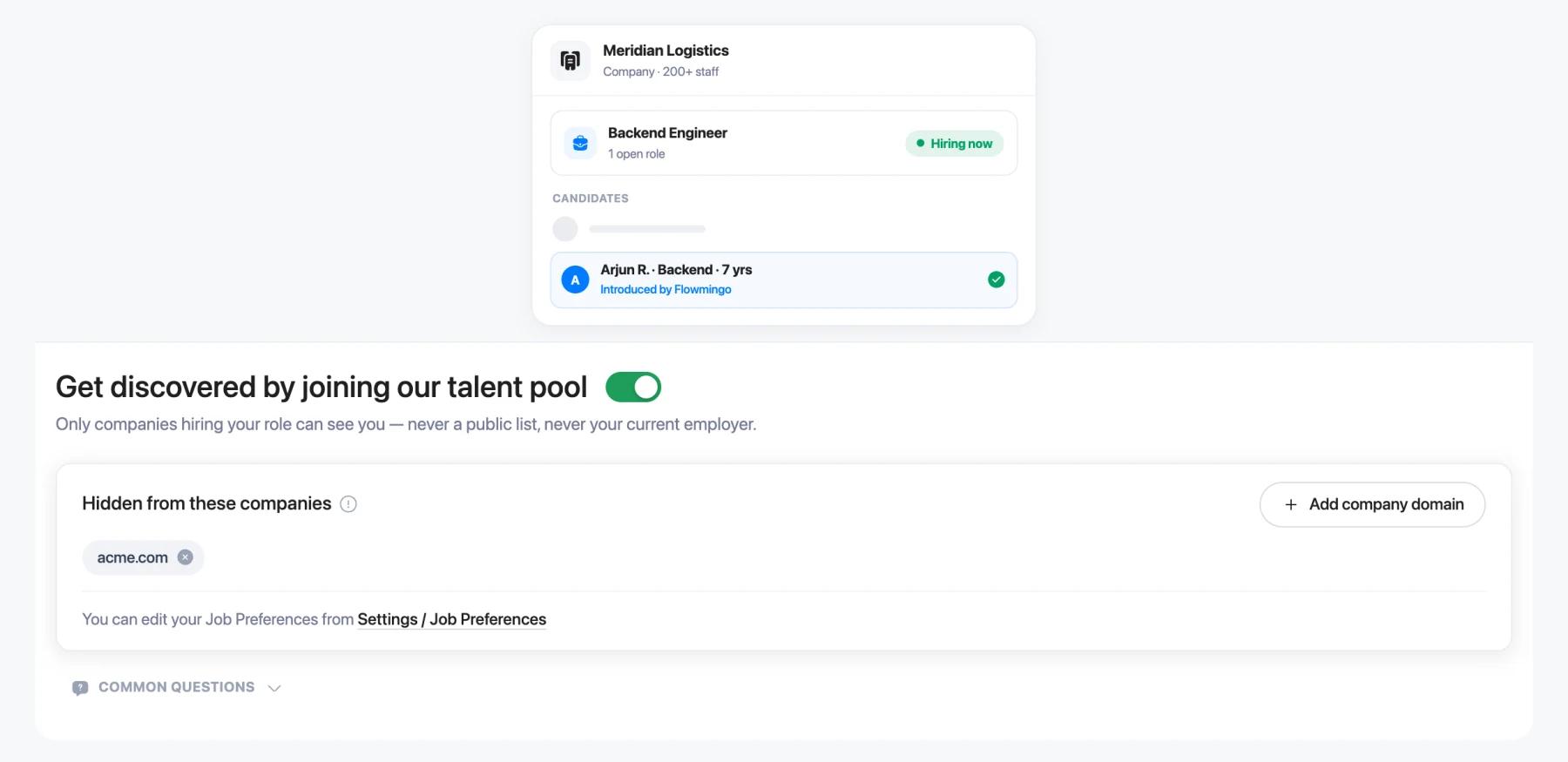Click Arjun R.'s blue avatar circle
Image resolution: width=1568 pixels, height=762 pixels.
point(575,280)
